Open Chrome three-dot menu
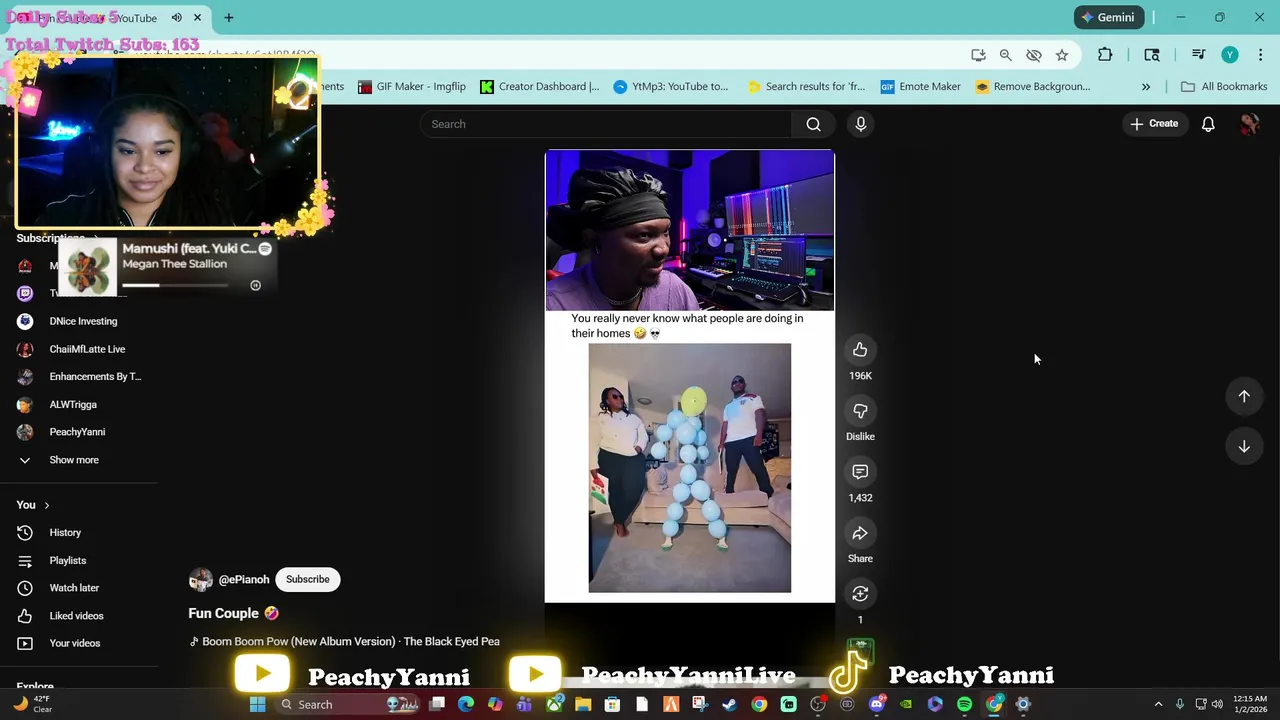 pos(1260,55)
